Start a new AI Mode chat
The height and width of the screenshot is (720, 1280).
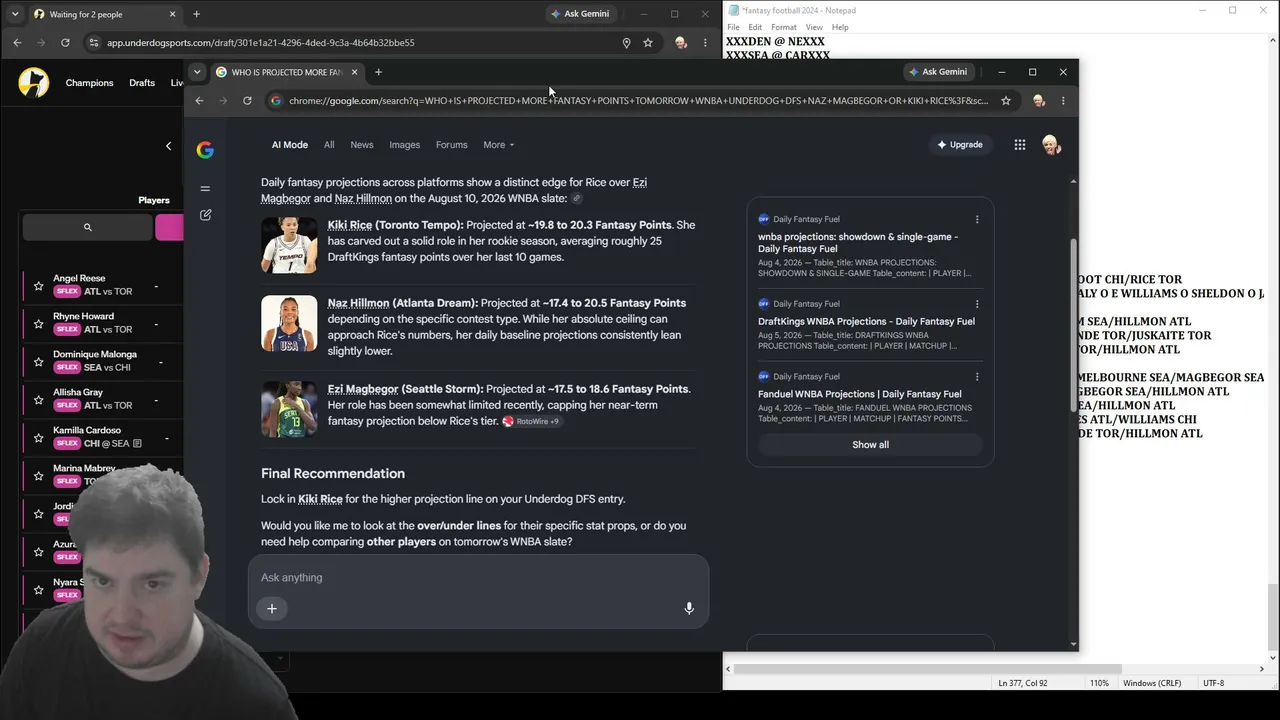[x=205, y=215]
